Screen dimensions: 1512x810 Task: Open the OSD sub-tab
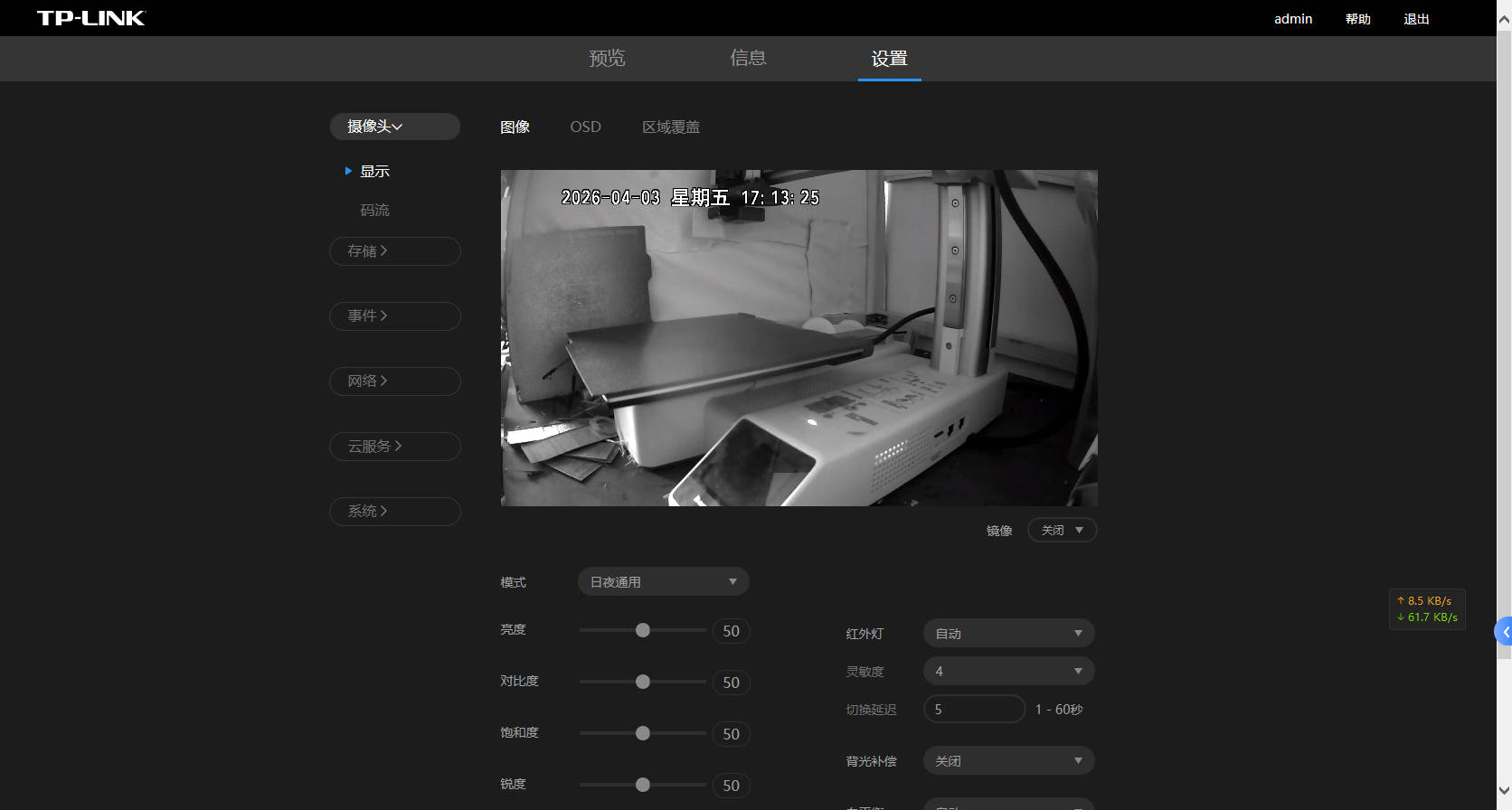pyautogui.click(x=585, y=127)
